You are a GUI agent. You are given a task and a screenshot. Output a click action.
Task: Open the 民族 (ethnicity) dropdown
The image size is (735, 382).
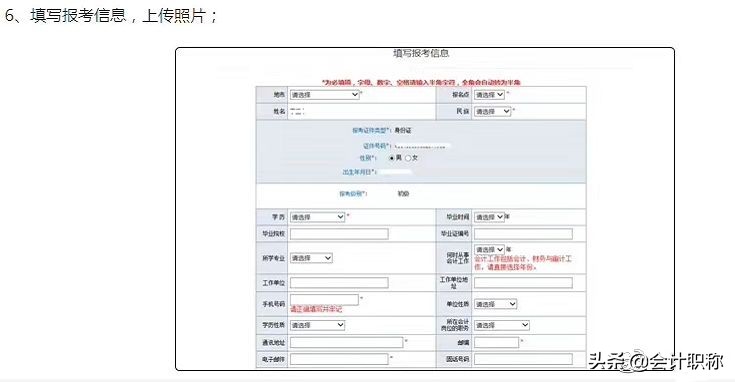(x=492, y=112)
